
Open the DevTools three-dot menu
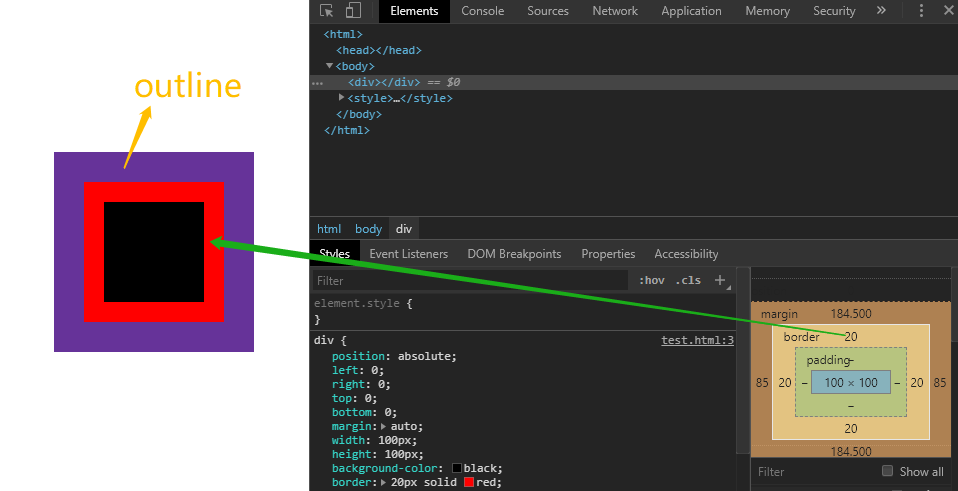point(921,10)
